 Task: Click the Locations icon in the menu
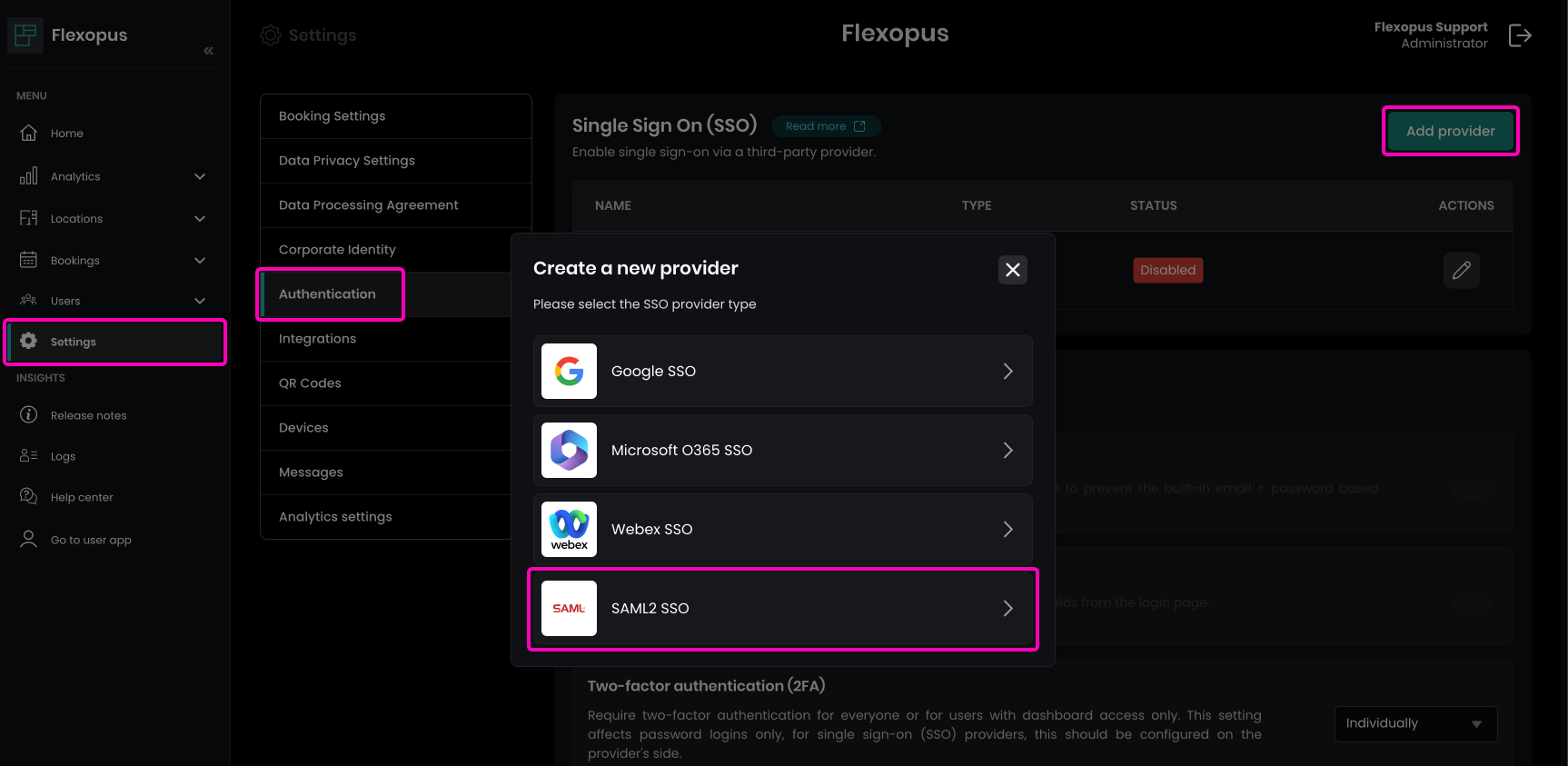coord(28,218)
